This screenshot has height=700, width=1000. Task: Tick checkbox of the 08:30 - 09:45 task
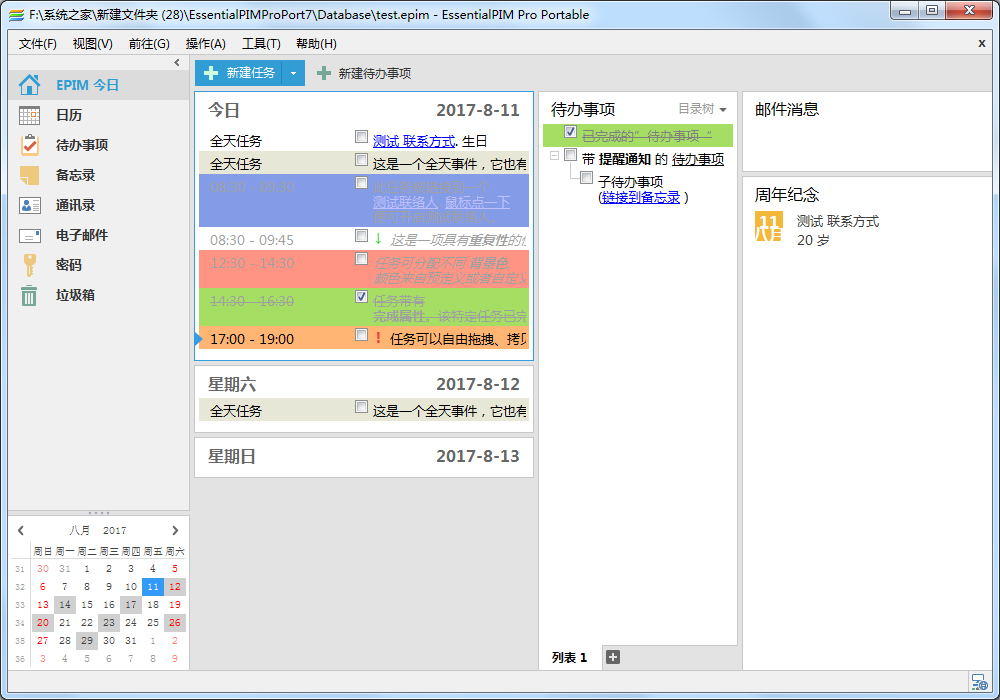pos(362,236)
